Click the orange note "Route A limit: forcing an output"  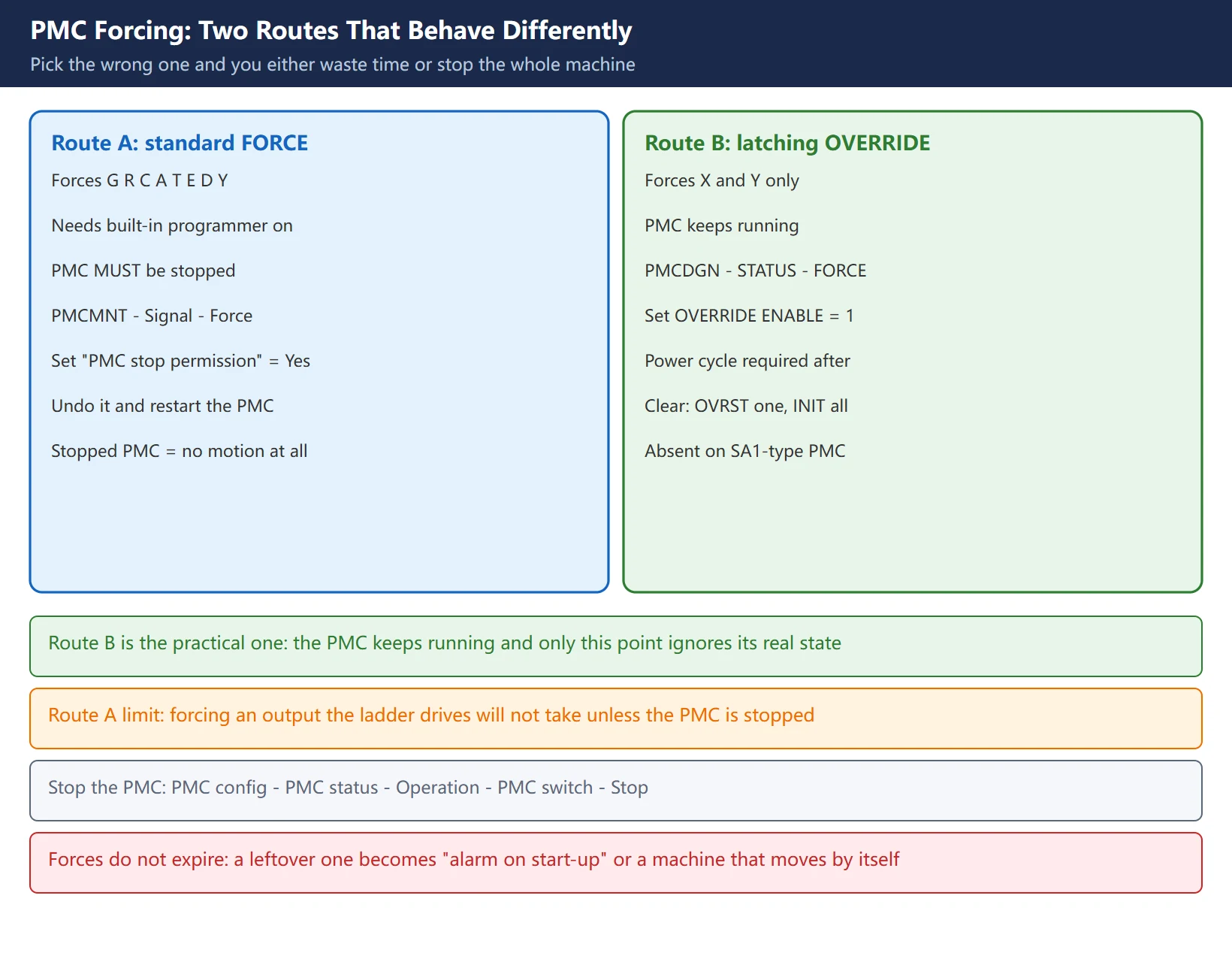pyautogui.click(x=616, y=718)
